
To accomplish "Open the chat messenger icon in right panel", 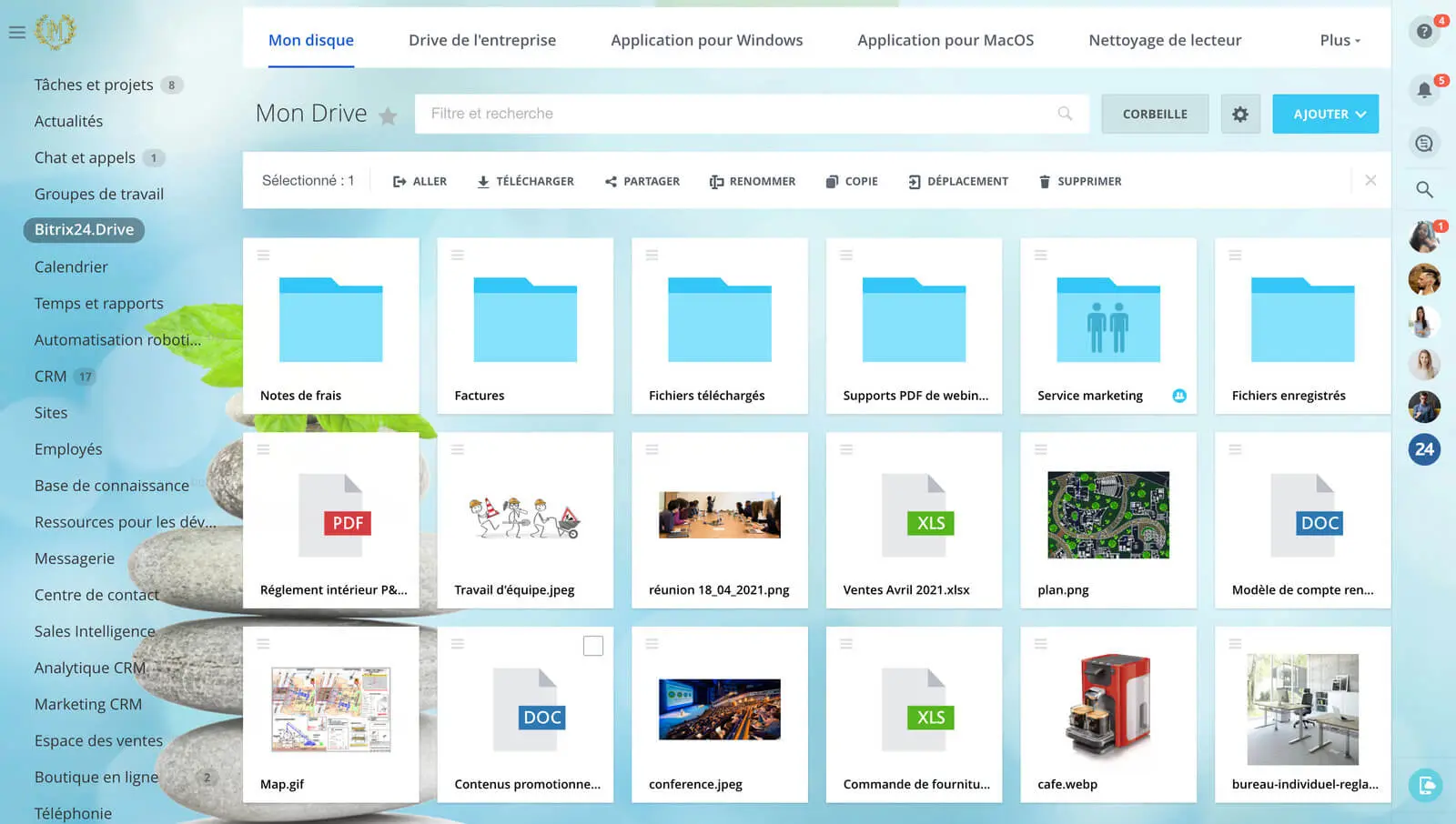I will click(x=1423, y=144).
